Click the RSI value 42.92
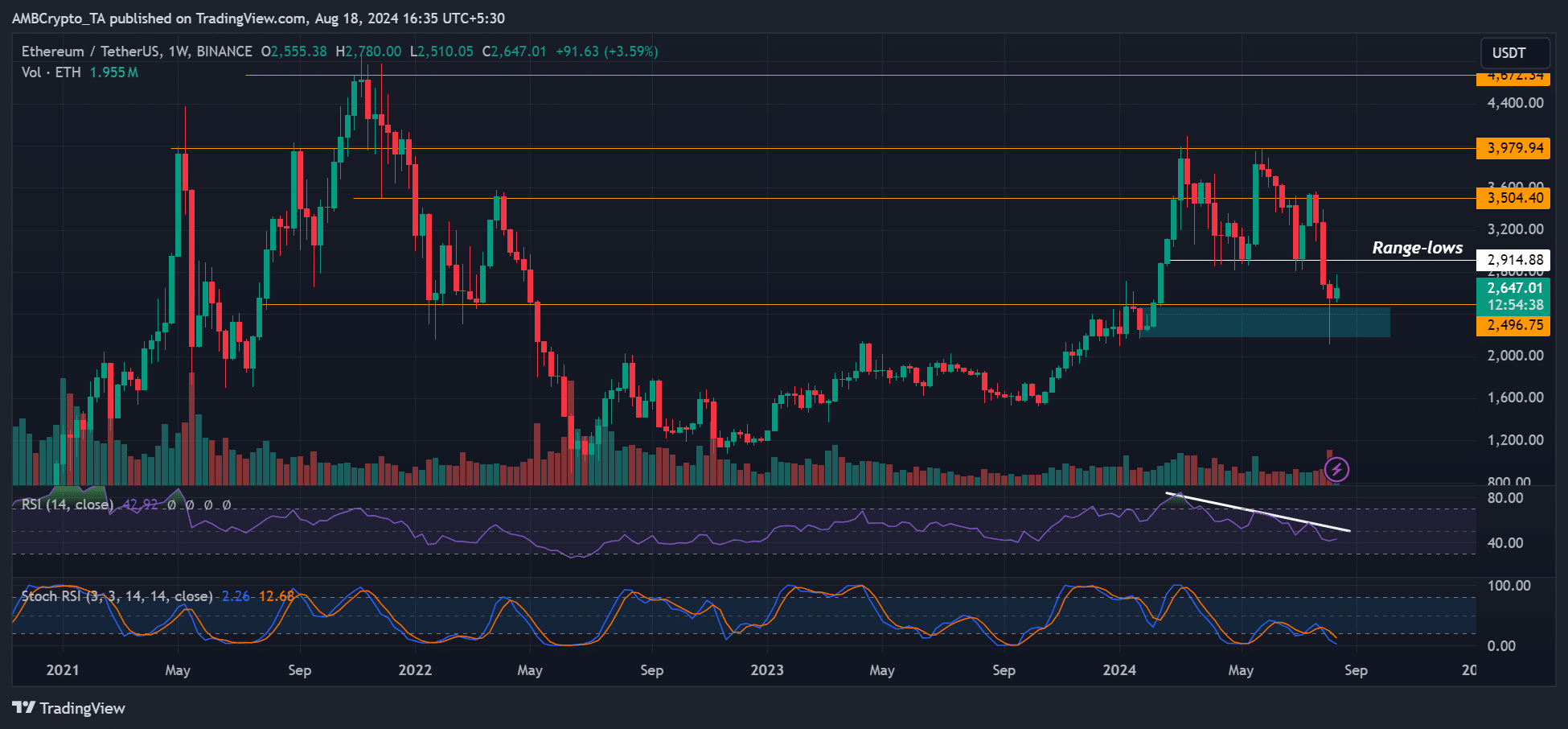 (139, 505)
